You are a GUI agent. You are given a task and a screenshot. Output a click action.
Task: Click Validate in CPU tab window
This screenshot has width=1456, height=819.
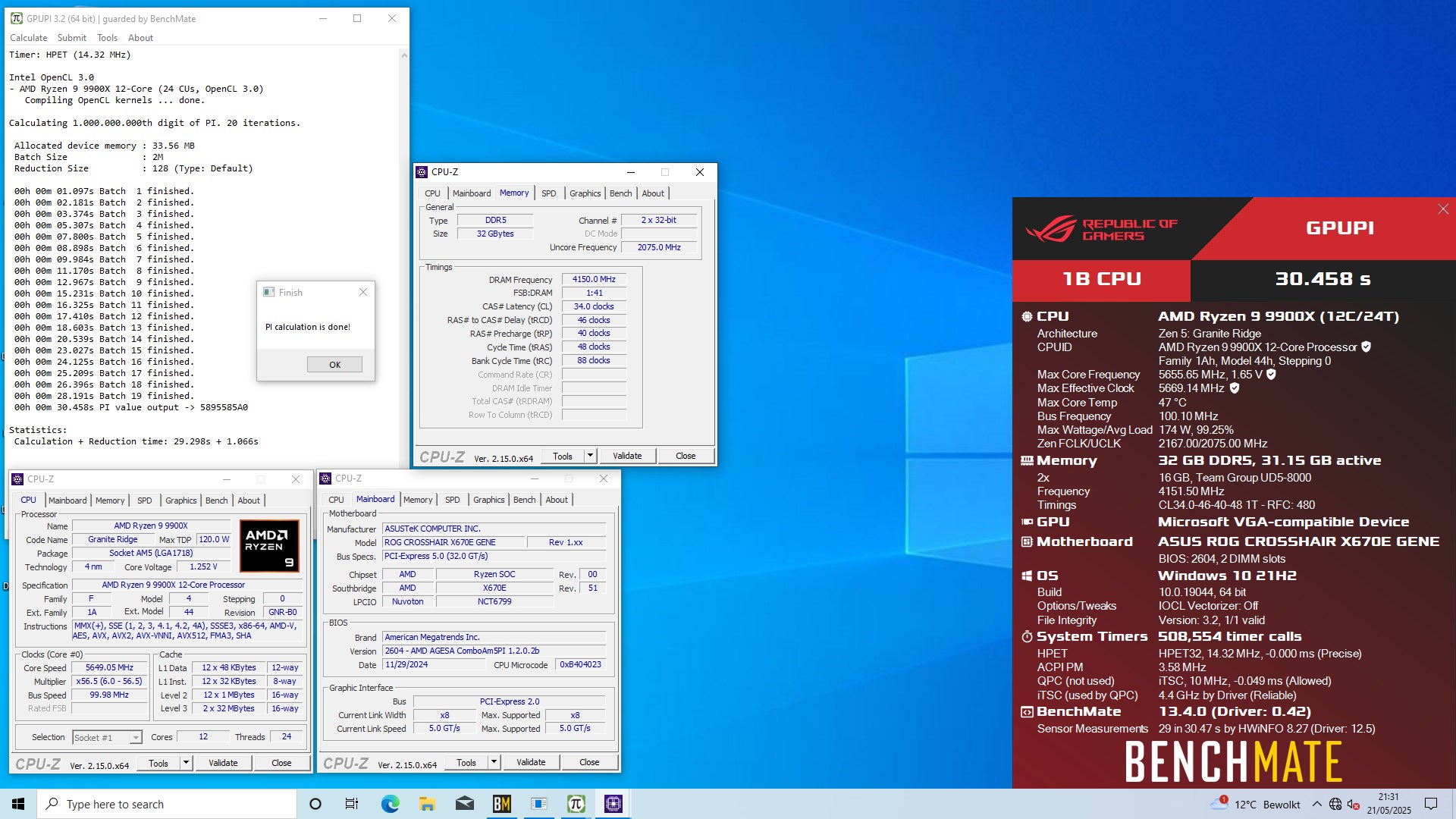[223, 763]
